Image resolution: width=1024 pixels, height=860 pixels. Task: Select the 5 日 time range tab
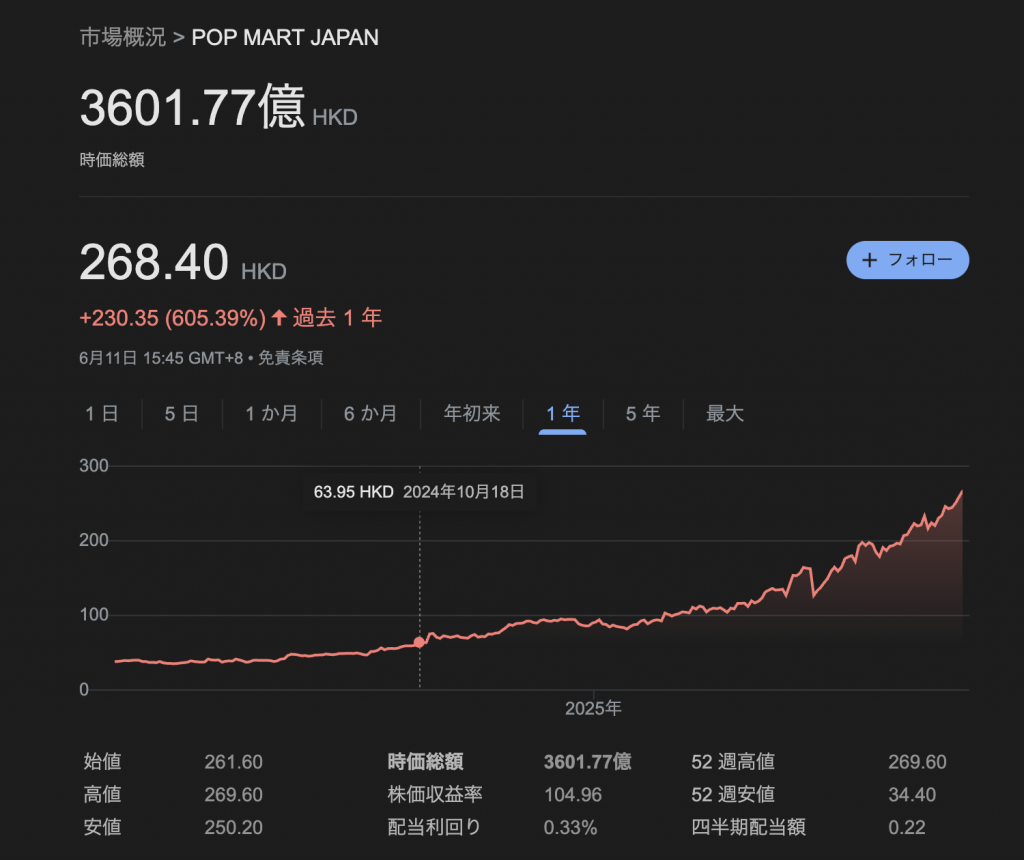pyautogui.click(x=182, y=413)
